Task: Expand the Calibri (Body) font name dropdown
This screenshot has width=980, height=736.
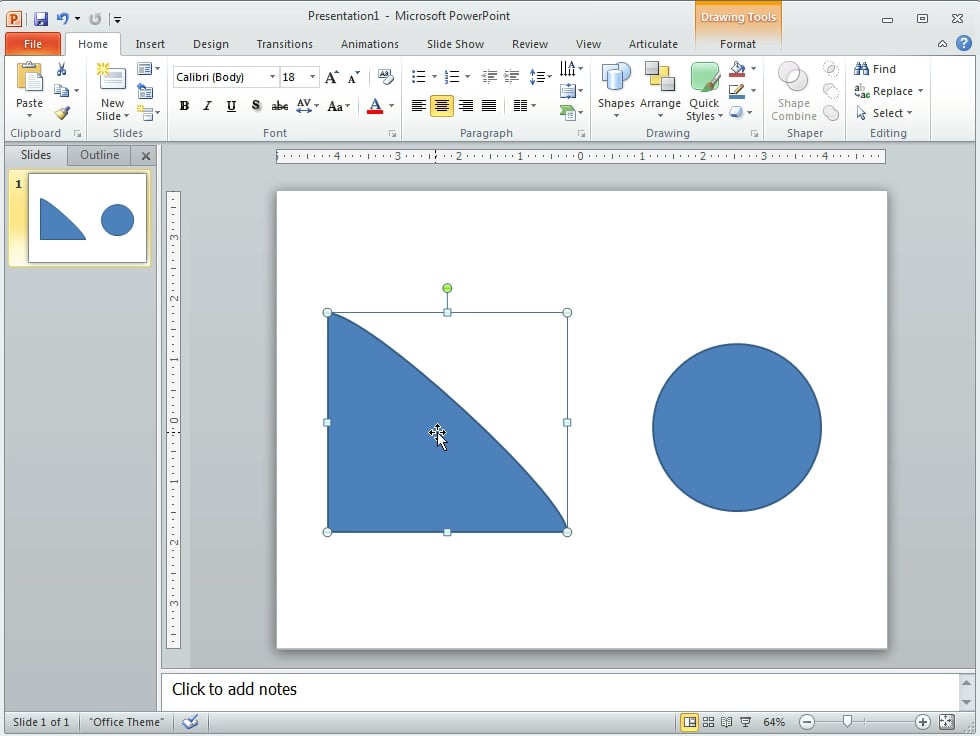Action: click(272, 77)
